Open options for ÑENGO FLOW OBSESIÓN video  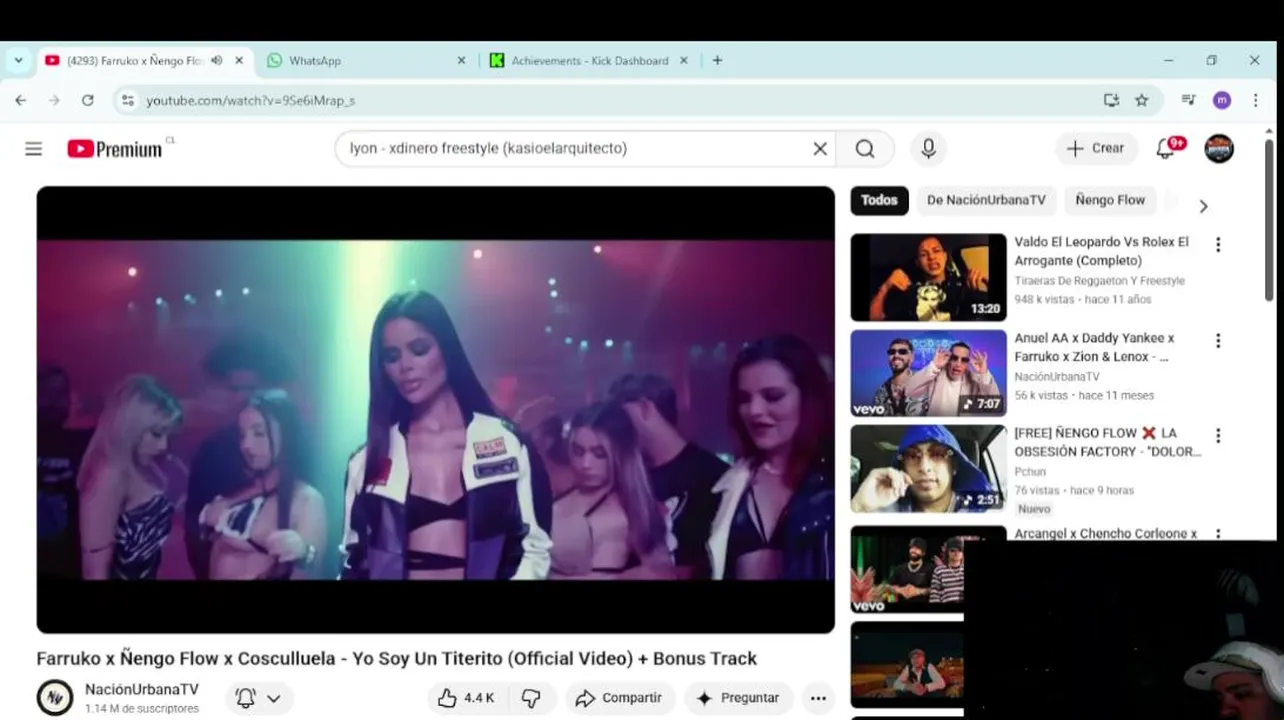[x=1218, y=435]
